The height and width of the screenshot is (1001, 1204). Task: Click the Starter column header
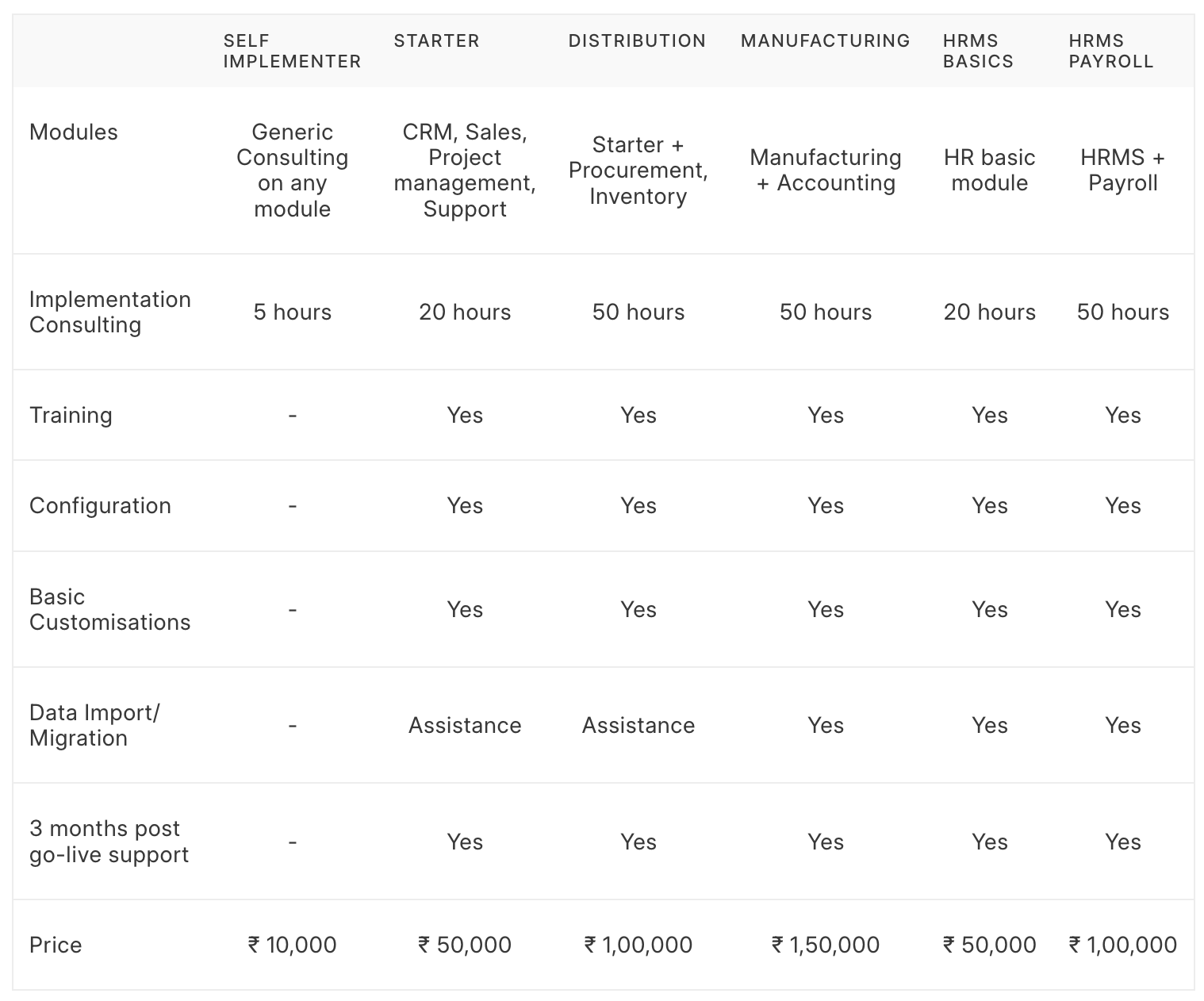coord(436,40)
